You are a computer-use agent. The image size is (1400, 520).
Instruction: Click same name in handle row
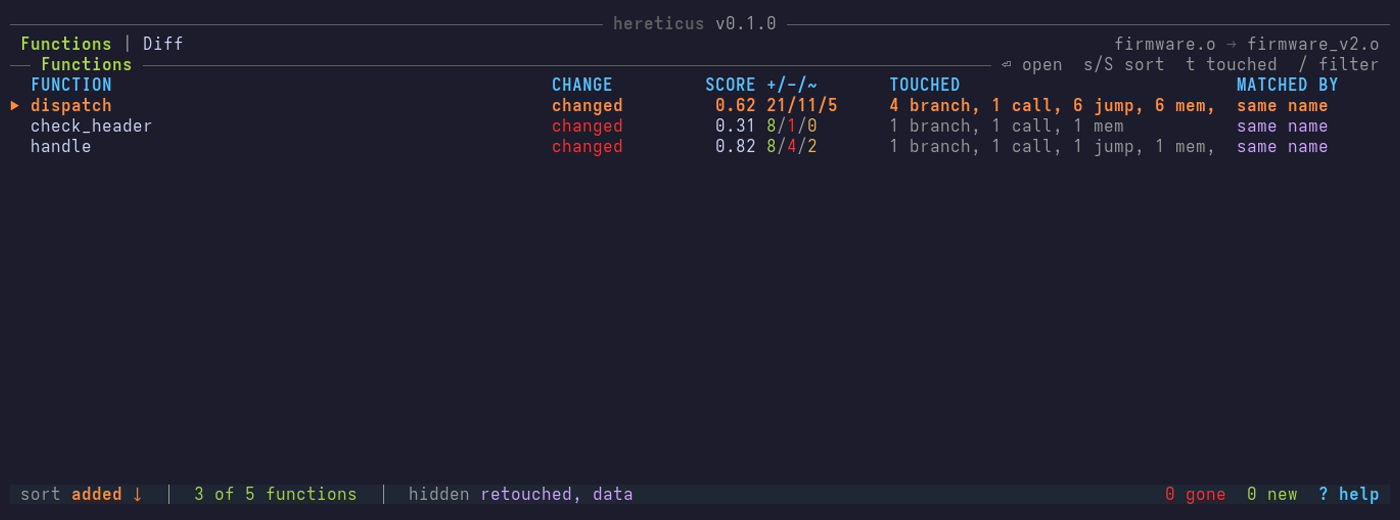click(x=1282, y=146)
